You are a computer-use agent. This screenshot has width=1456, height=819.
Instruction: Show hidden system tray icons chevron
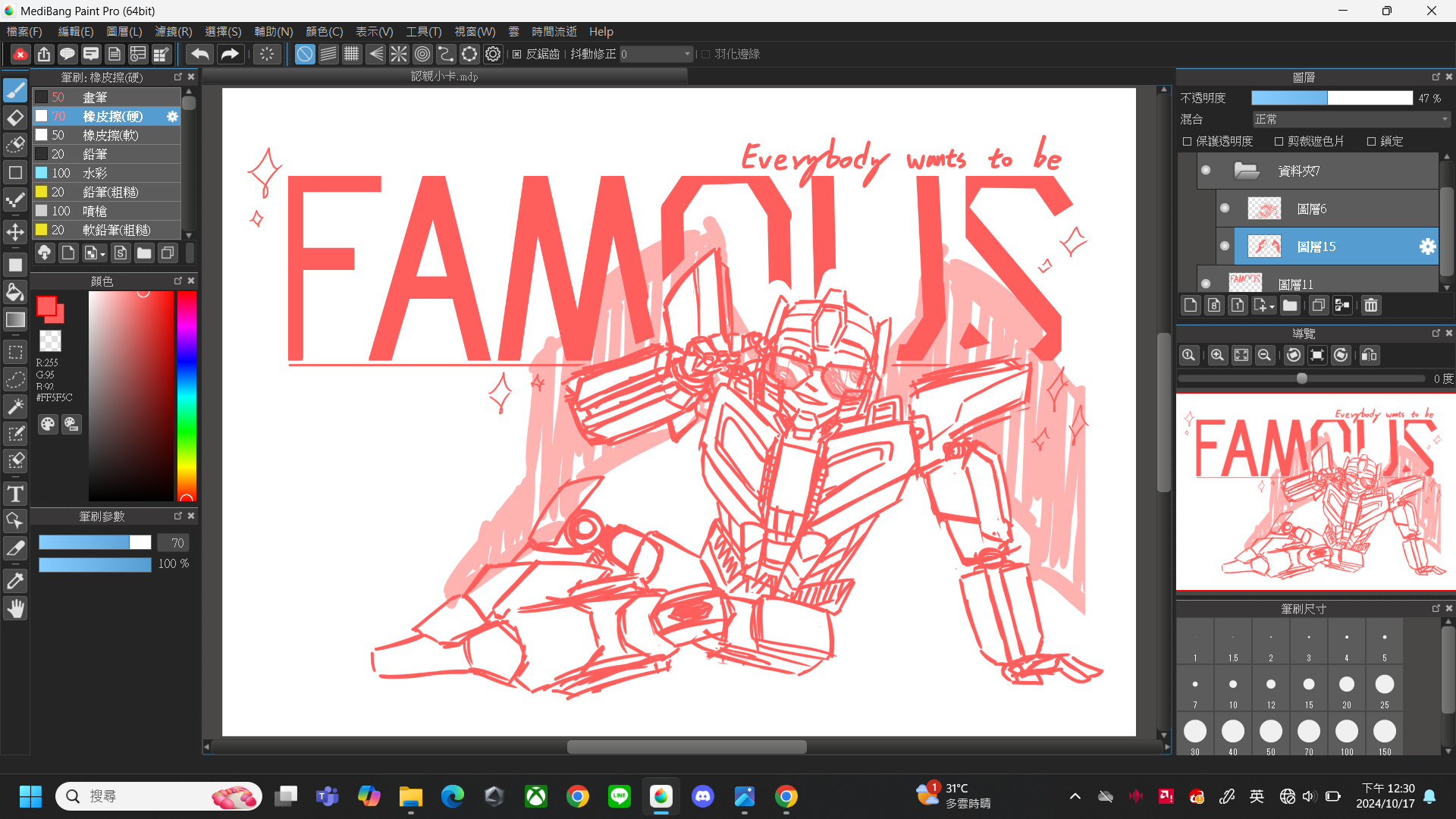tap(1075, 796)
